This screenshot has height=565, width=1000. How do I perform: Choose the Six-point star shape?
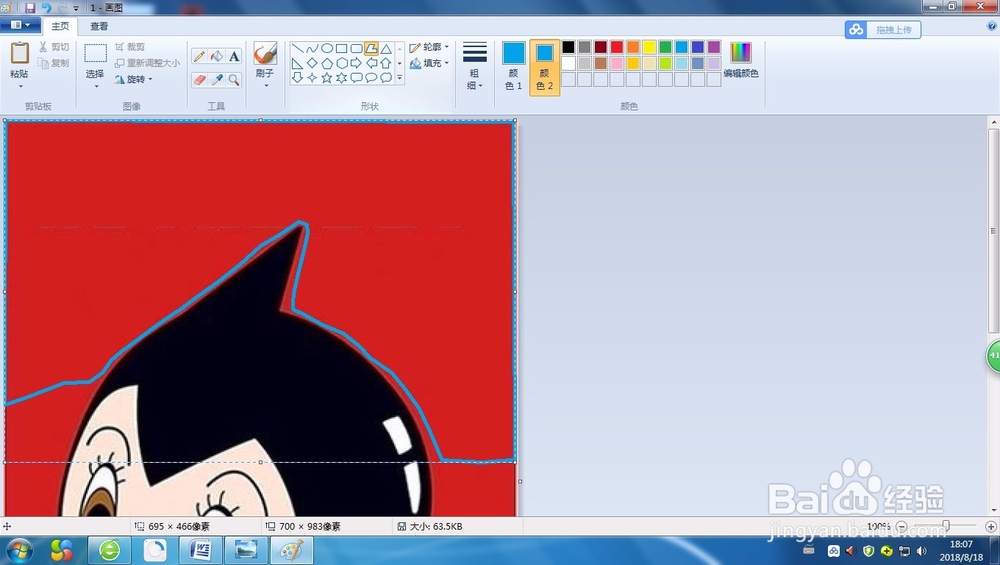tap(341, 78)
